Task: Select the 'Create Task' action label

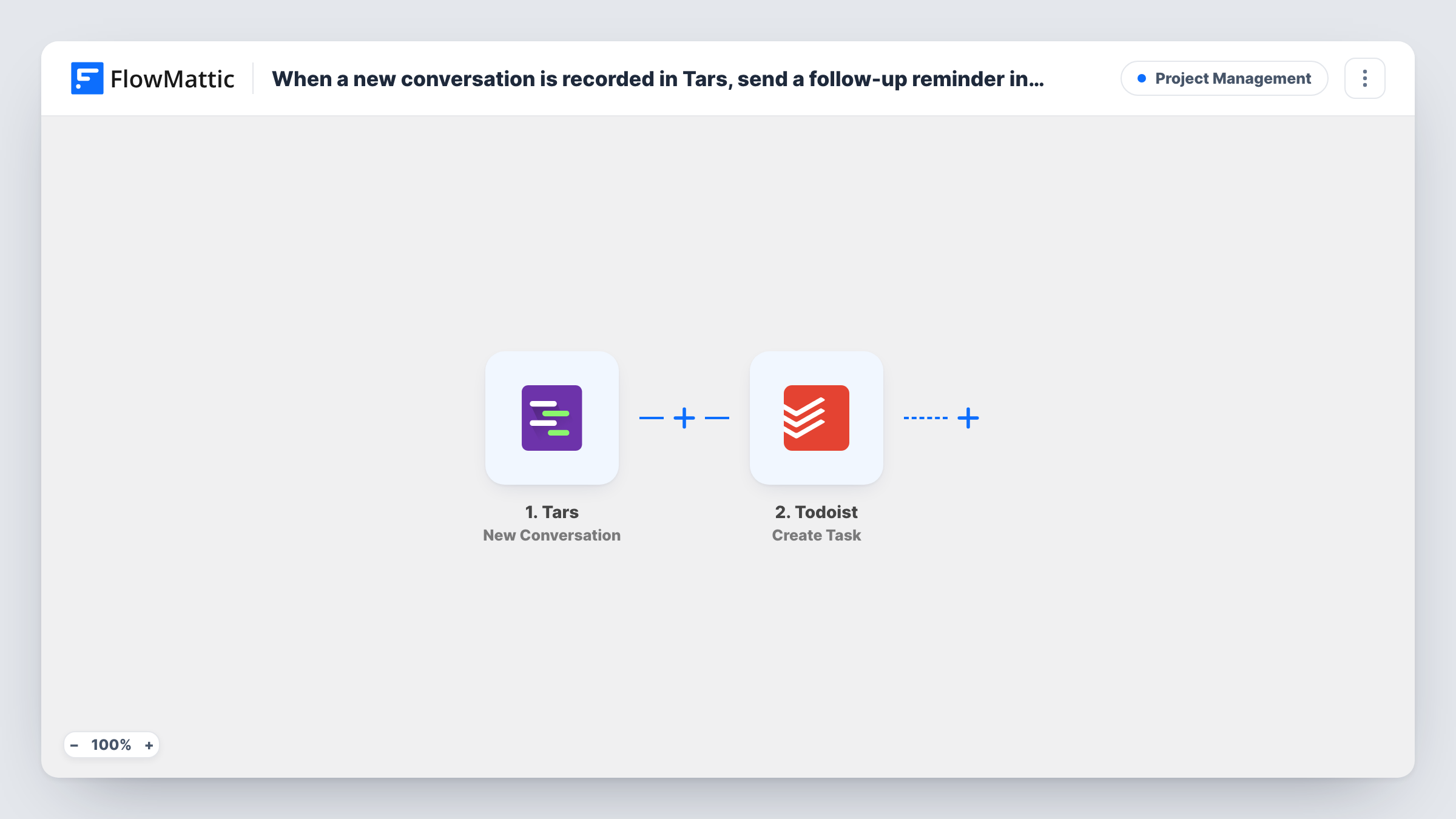Action: [816, 535]
